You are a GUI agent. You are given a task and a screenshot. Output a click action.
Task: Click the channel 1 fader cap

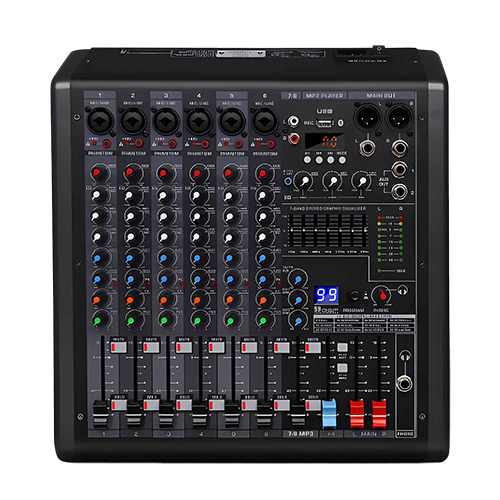click(x=100, y=414)
